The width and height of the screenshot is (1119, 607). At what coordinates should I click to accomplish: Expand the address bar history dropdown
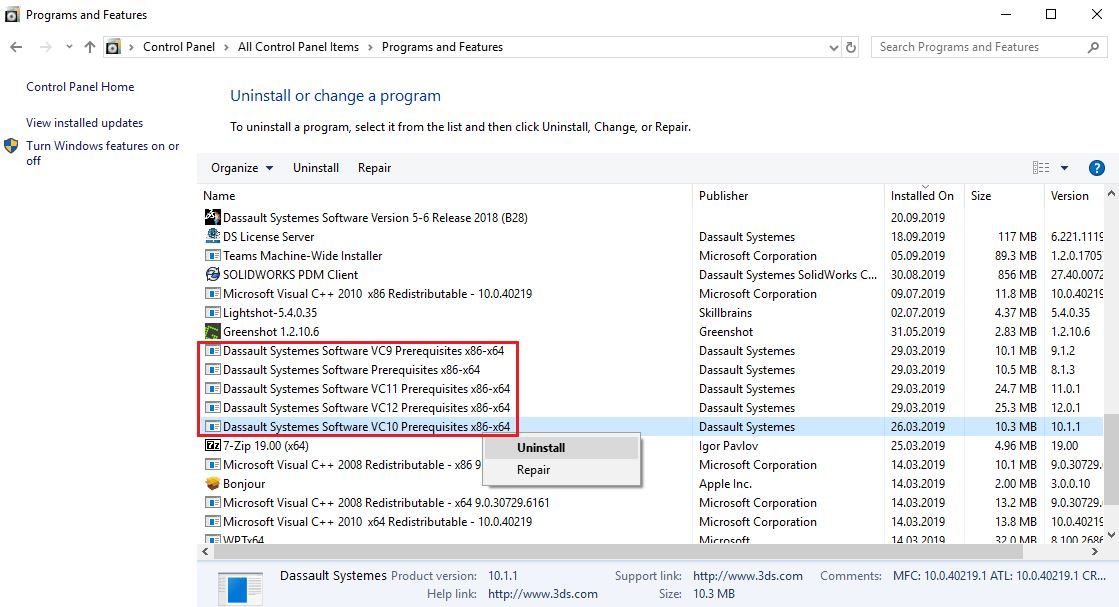[x=834, y=47]
